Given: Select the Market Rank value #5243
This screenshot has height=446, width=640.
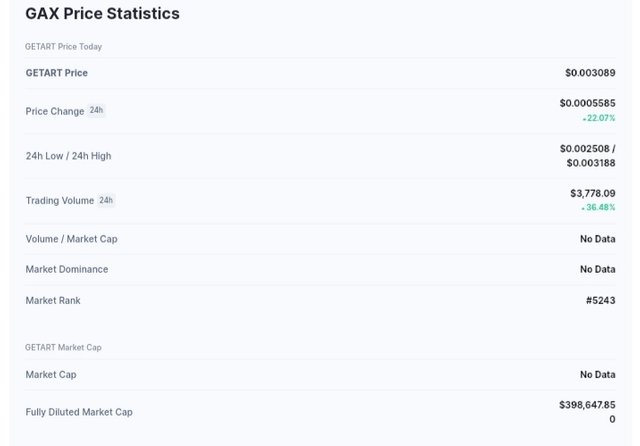Looking at the screenshot, I should (x=600, y=301).
